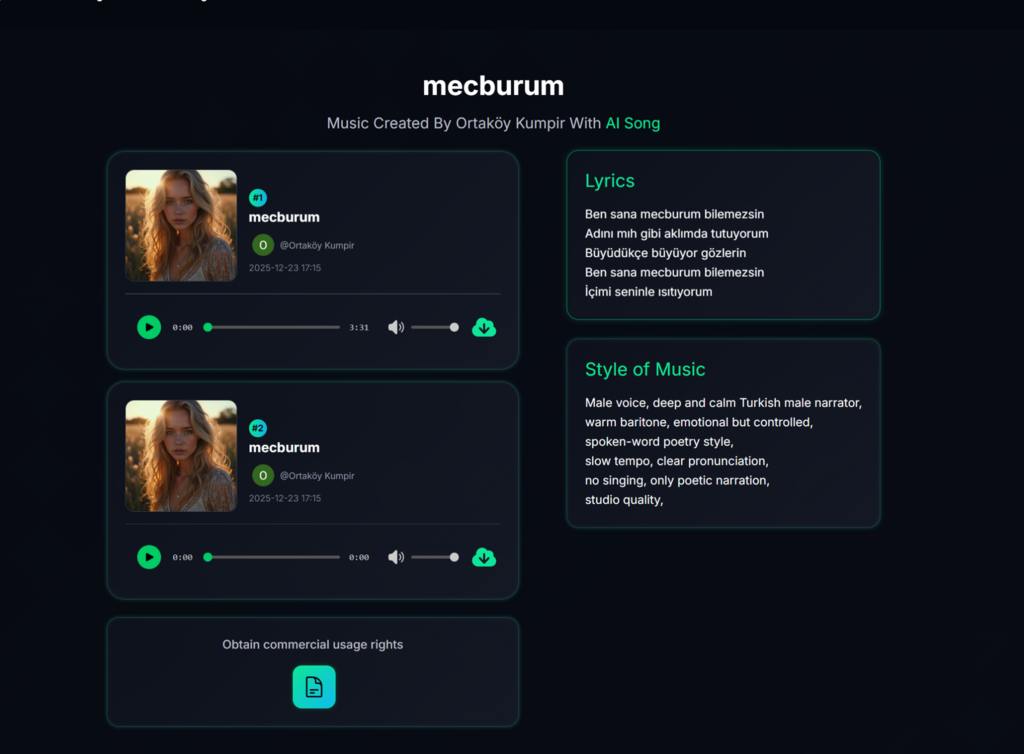Seek within the second track's progress bar
The image size is (1024, 754).
pos(273,557)
